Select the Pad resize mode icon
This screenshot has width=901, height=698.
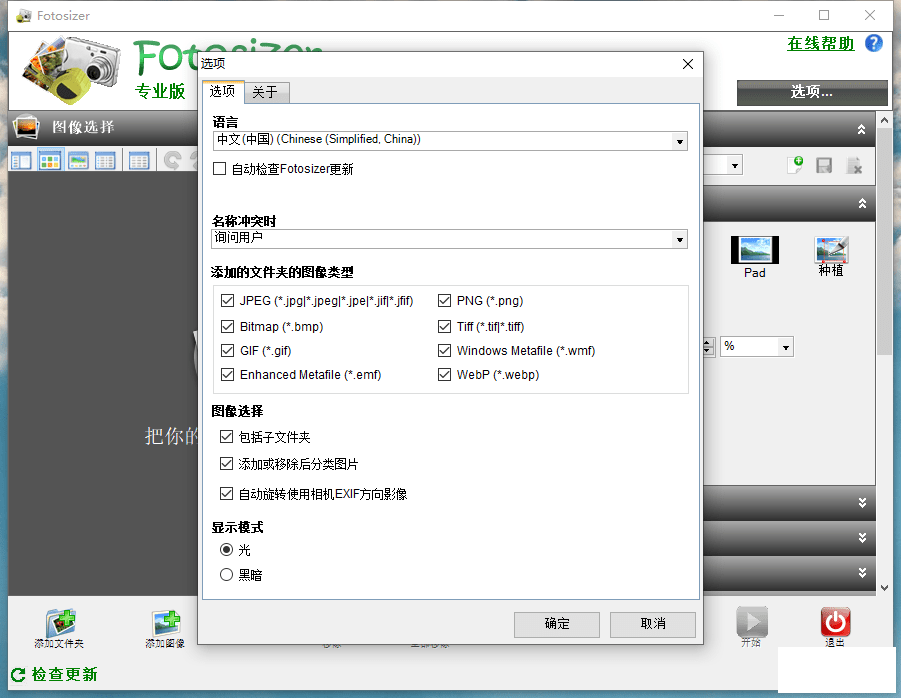755,250
